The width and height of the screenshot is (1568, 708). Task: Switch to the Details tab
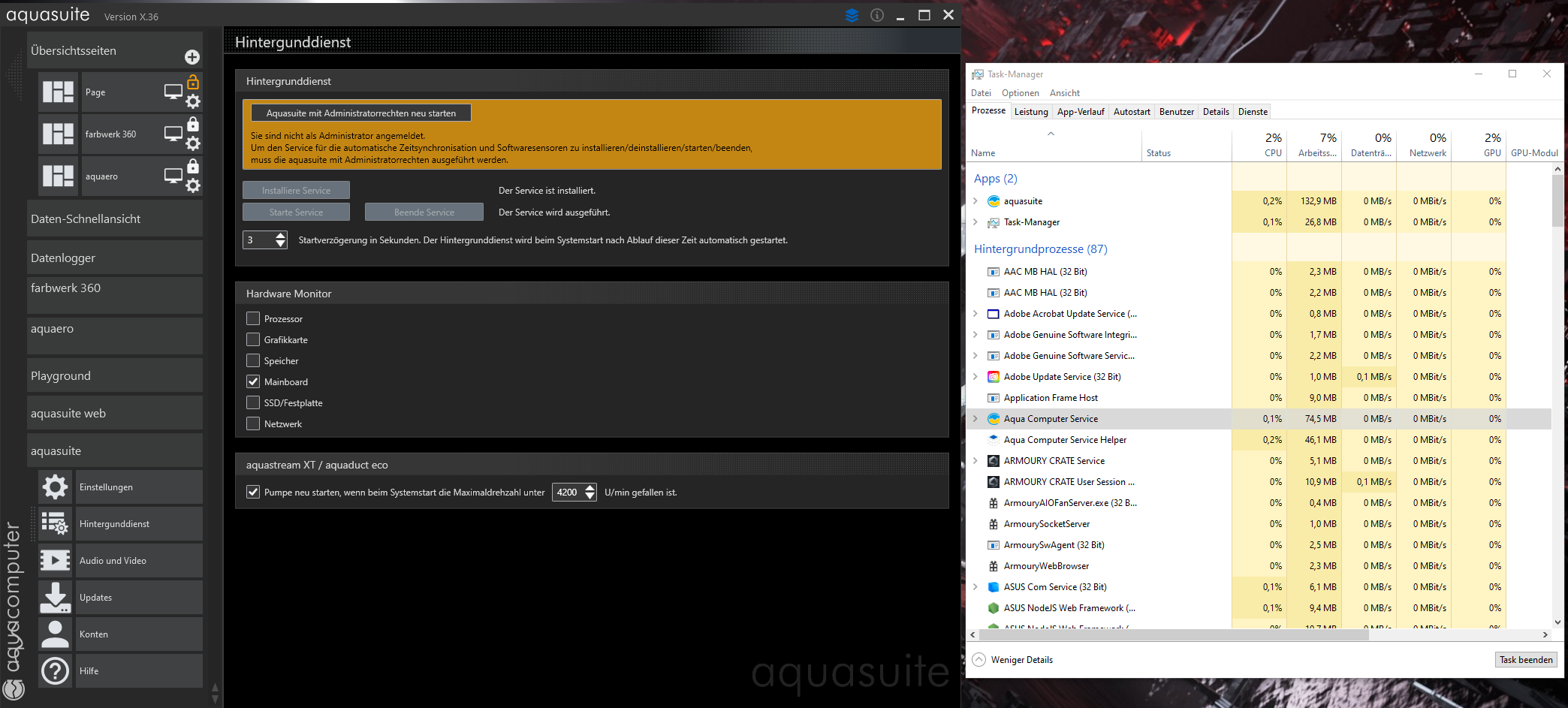(1216, 112)
